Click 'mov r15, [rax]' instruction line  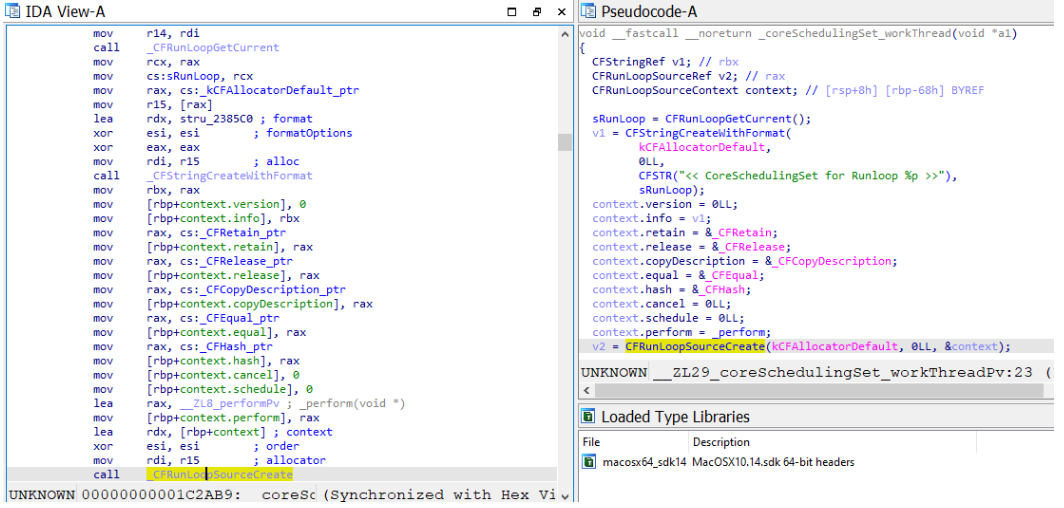(x=153, y=104)
